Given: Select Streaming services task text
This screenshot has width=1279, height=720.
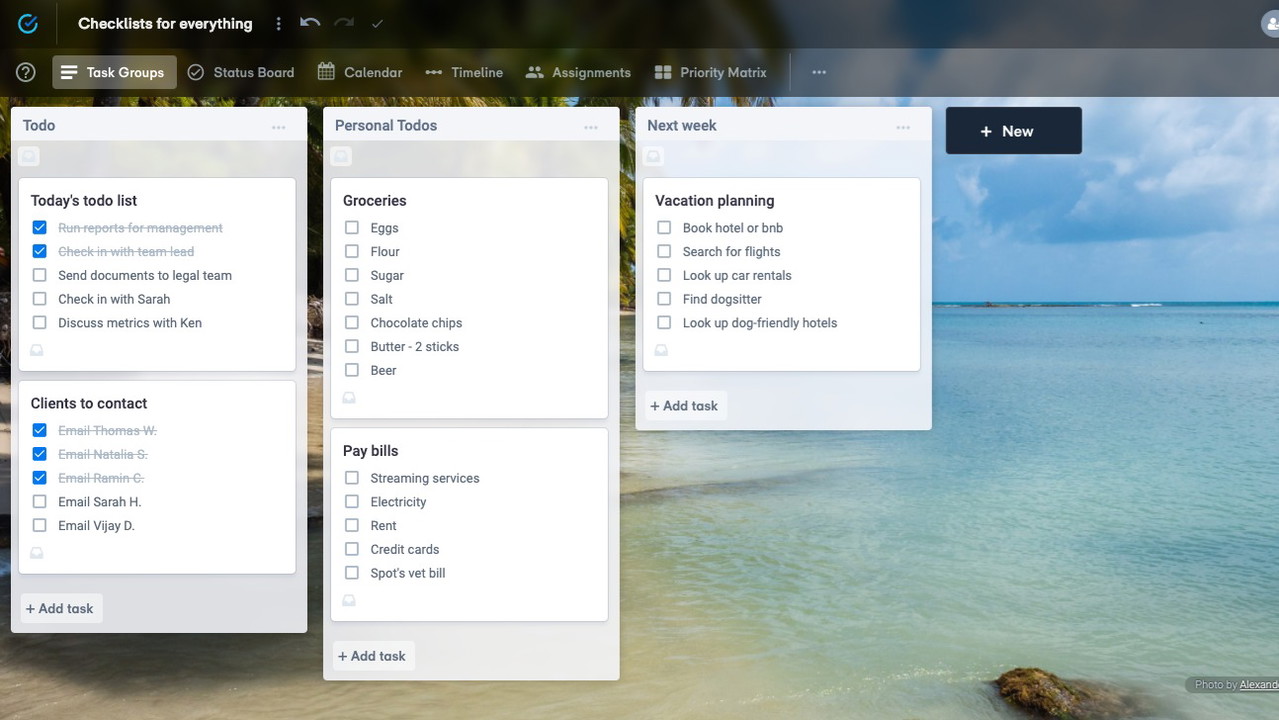Looking at the screenshot, I should [424, 478].
